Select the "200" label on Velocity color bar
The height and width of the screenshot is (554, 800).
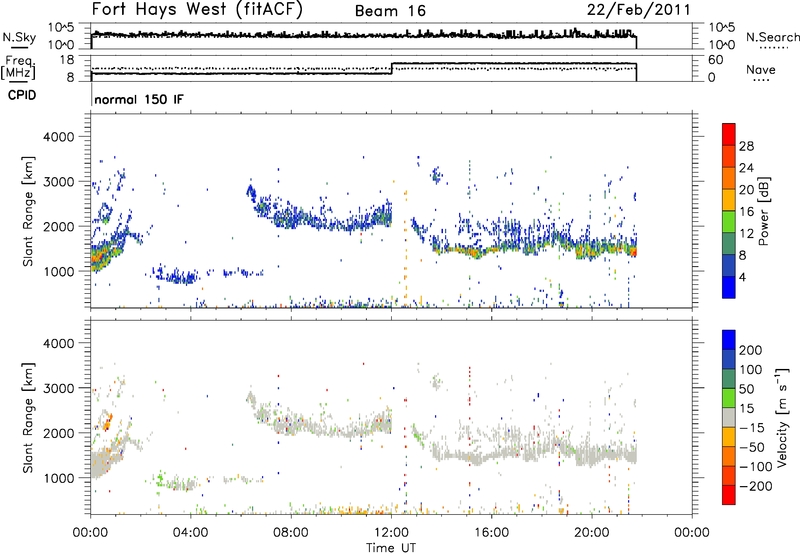[x=751, y=350]
